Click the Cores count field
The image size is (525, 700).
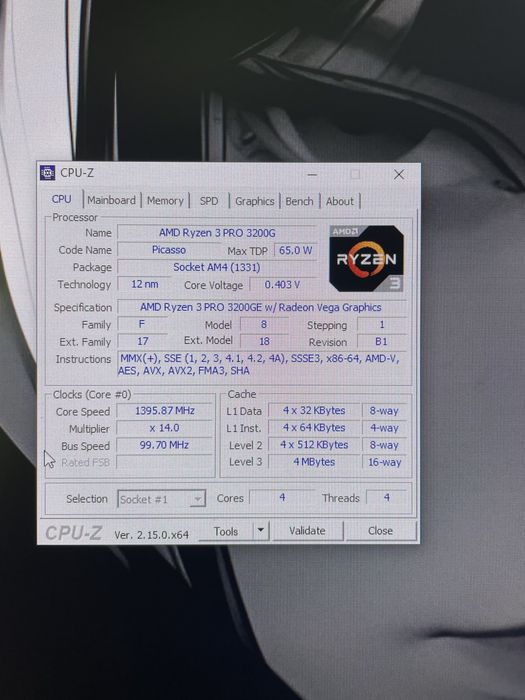point(282,498)
